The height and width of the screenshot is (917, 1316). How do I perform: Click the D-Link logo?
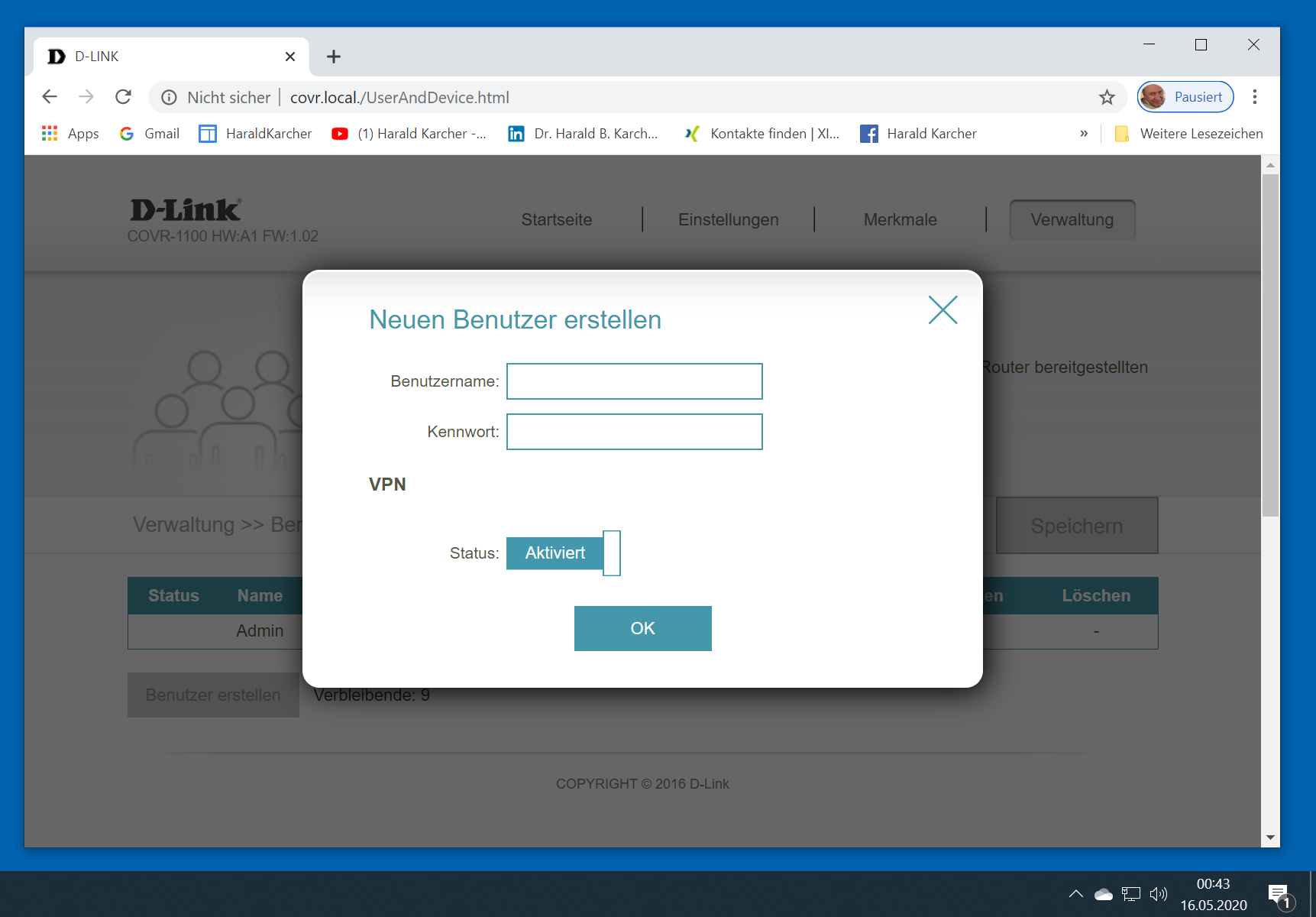(186, 209)
